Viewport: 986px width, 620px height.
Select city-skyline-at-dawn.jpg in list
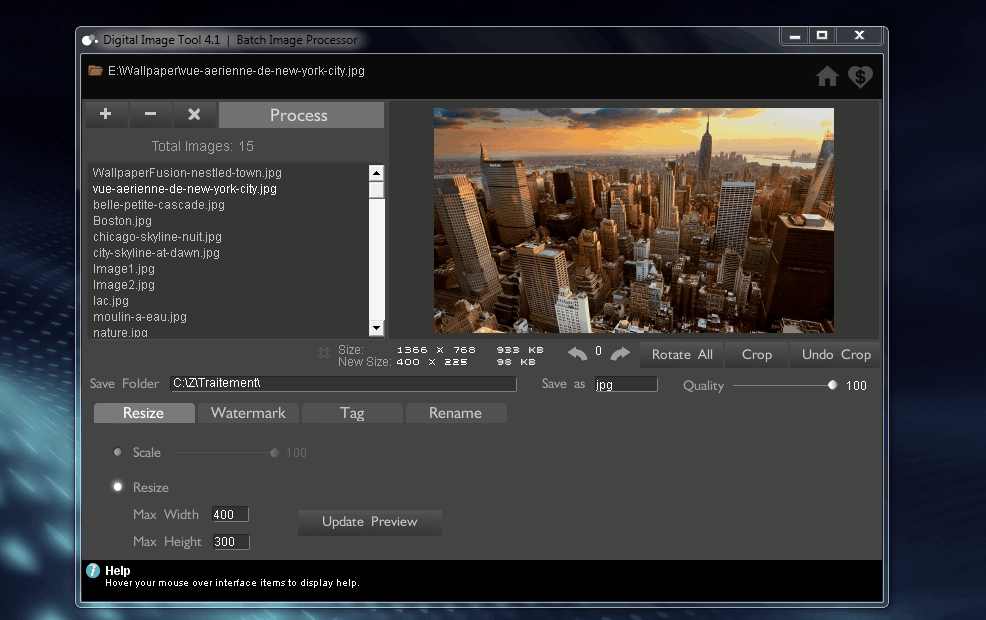157,253
